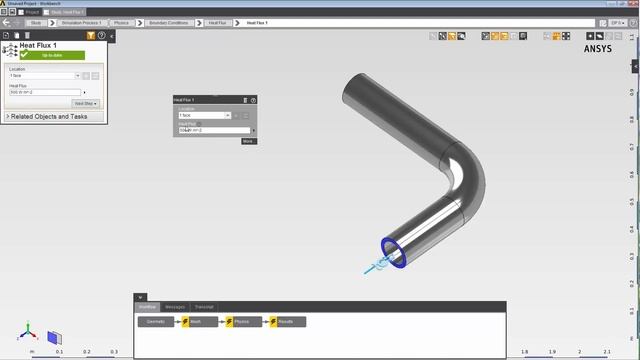
Task: Click the fit-to-view icon in the third toolbar group
Action: click(566, 36)
